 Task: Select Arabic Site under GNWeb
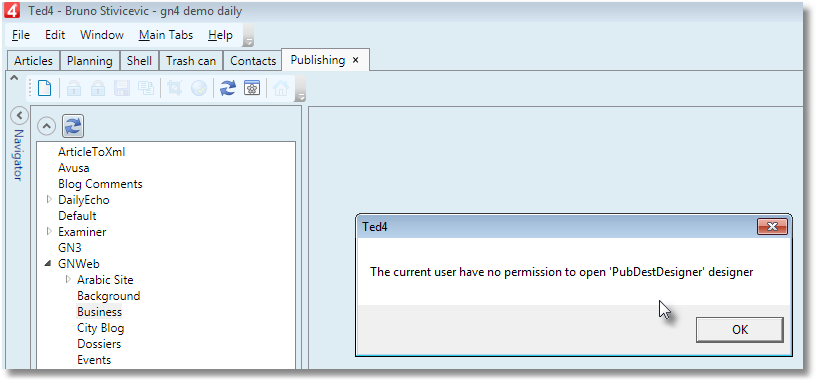[105, 280]
